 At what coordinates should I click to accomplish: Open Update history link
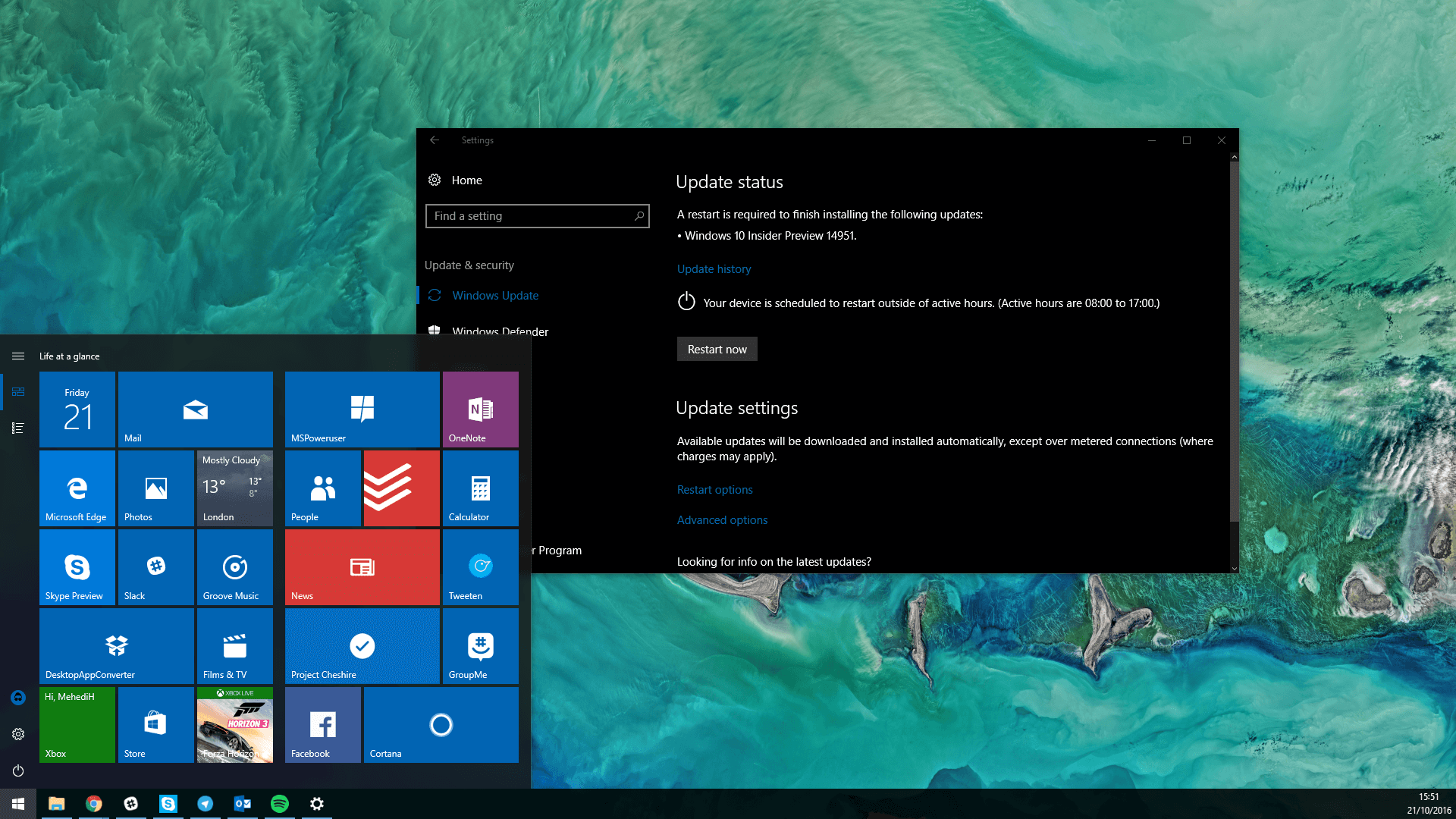click(714, 268)
